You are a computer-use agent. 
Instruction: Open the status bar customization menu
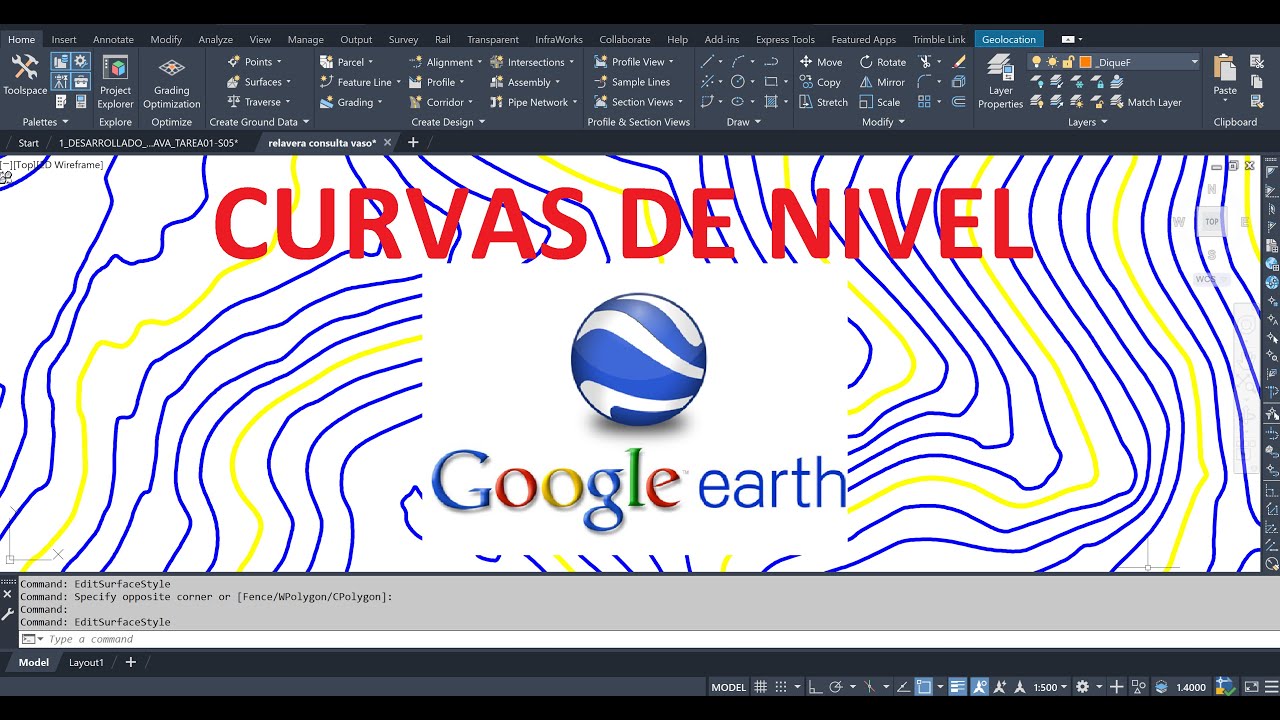click(x=1272, y=687)
